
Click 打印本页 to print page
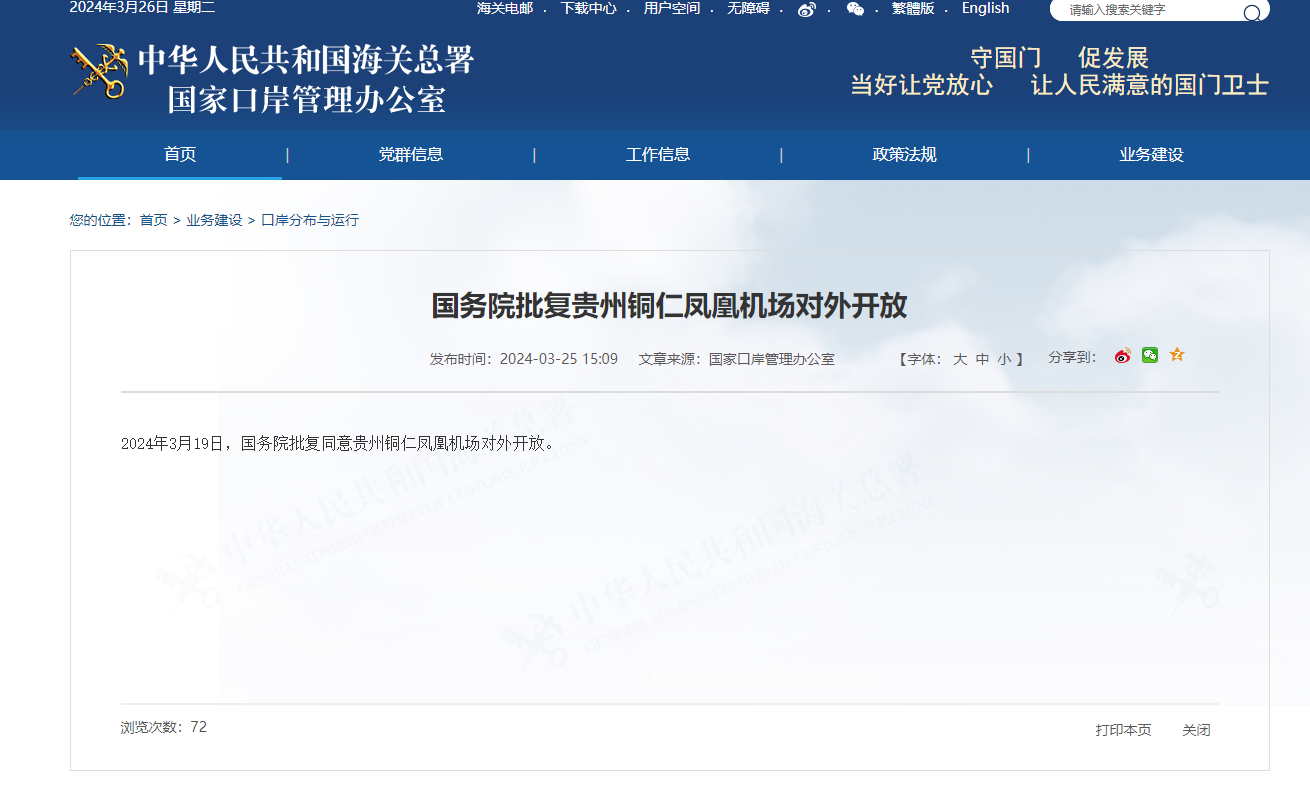coord(1123,730)
